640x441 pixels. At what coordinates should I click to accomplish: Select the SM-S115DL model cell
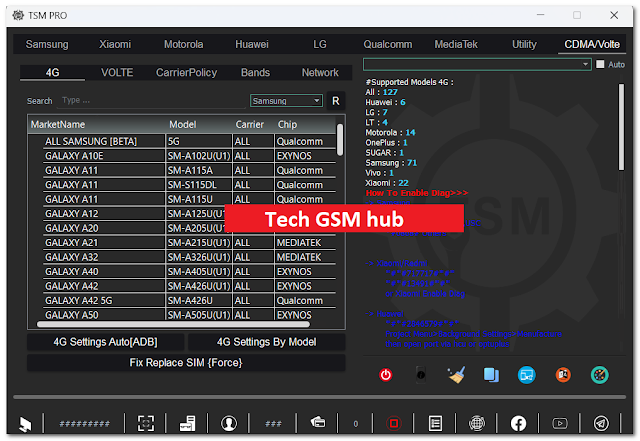click(x=199, y=185)
